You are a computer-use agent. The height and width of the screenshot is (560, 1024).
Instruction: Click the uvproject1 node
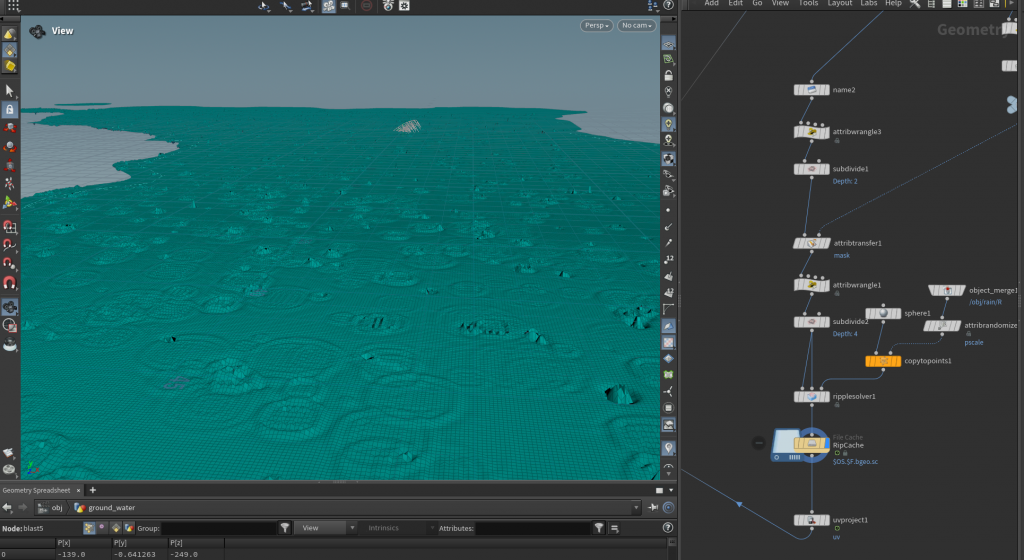coord(811,520)
